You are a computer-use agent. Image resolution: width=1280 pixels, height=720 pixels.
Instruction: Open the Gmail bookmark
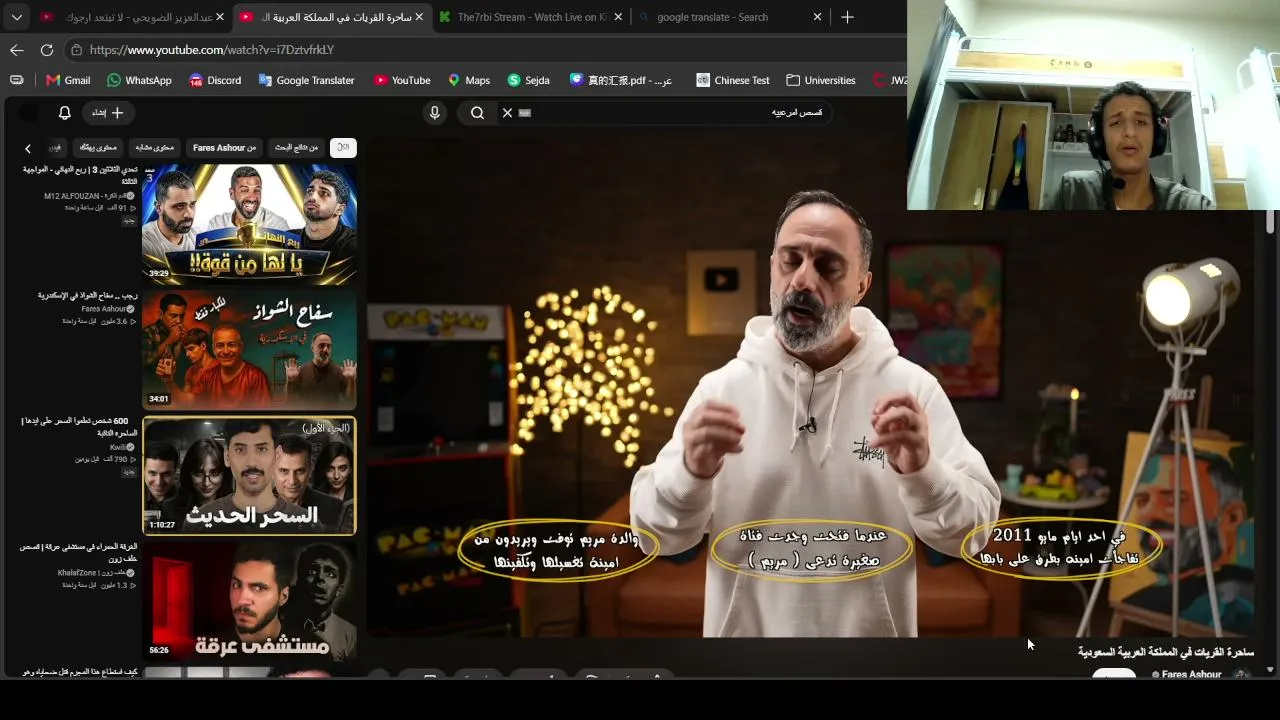pyautogui.click(x=67, y=80)
